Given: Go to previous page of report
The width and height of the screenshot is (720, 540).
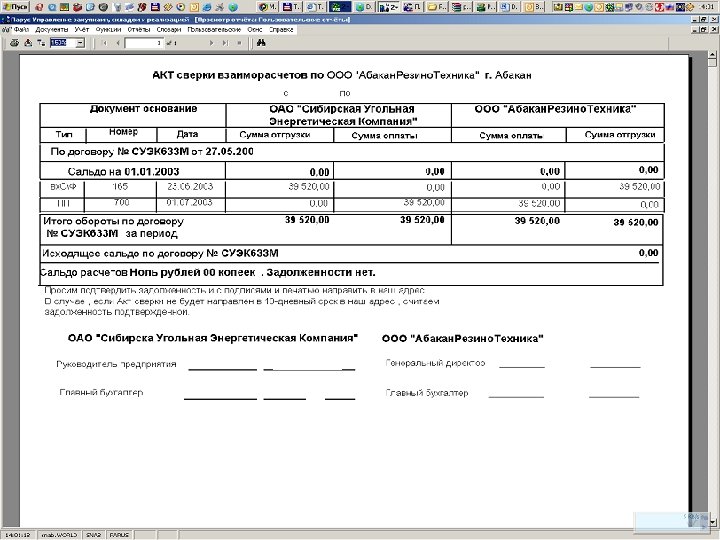Looking at the screenshot, I should click(118, 43).
